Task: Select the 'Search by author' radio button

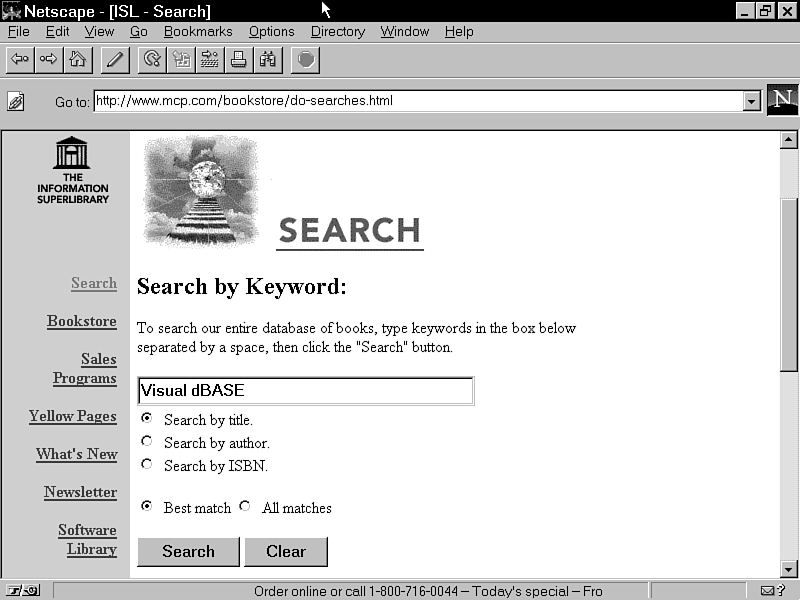Action: (147, 441)
